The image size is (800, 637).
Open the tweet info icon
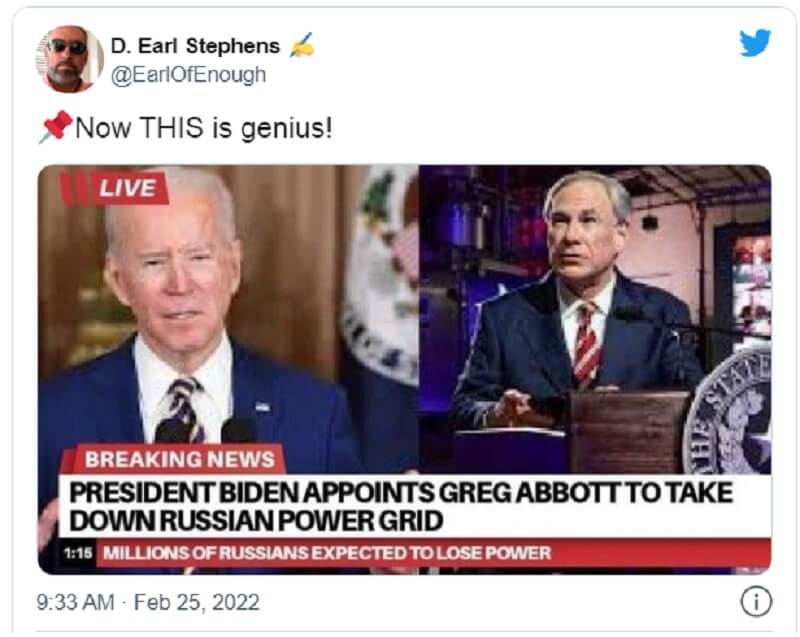tap(756, 602)
